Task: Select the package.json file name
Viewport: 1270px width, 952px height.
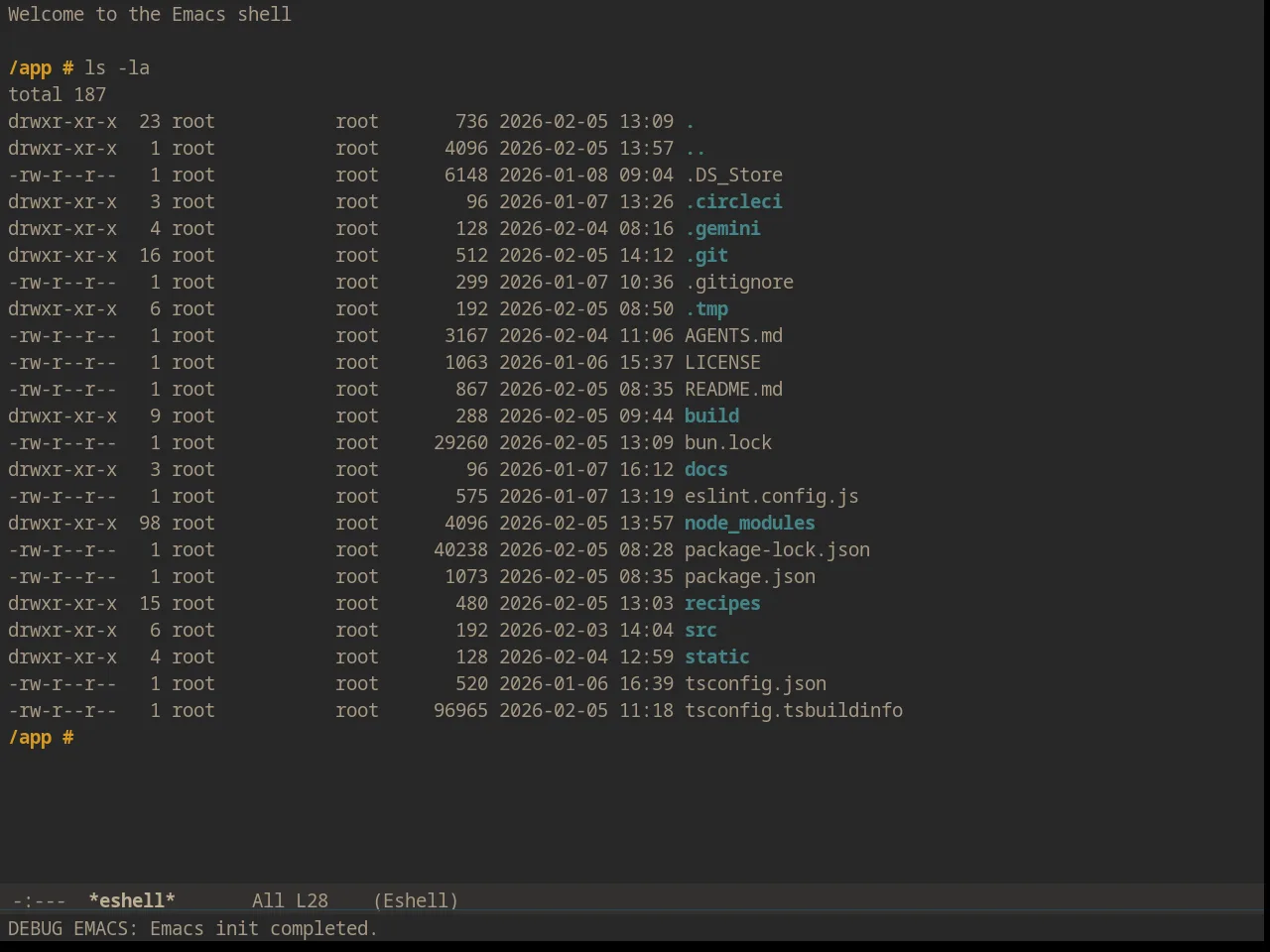Action: click(x=750, y=576)
